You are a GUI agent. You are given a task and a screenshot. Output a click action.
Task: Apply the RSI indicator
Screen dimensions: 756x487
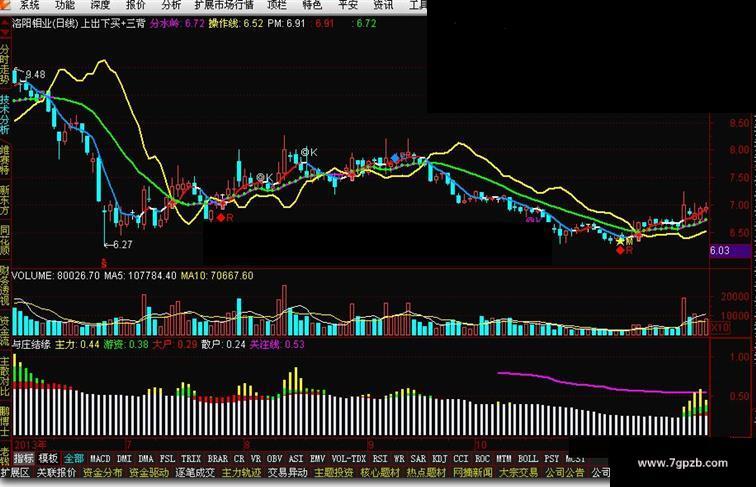pyautogui.click(x=380, y=458)
